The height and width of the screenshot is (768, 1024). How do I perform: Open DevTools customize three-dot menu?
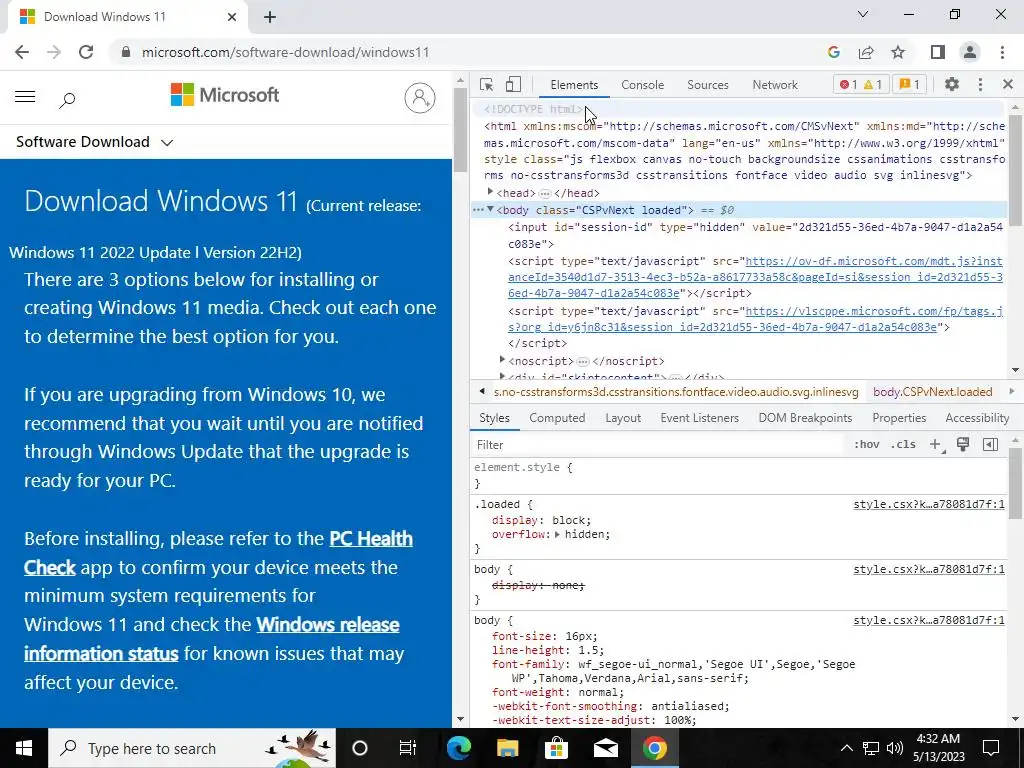[980, 84]
